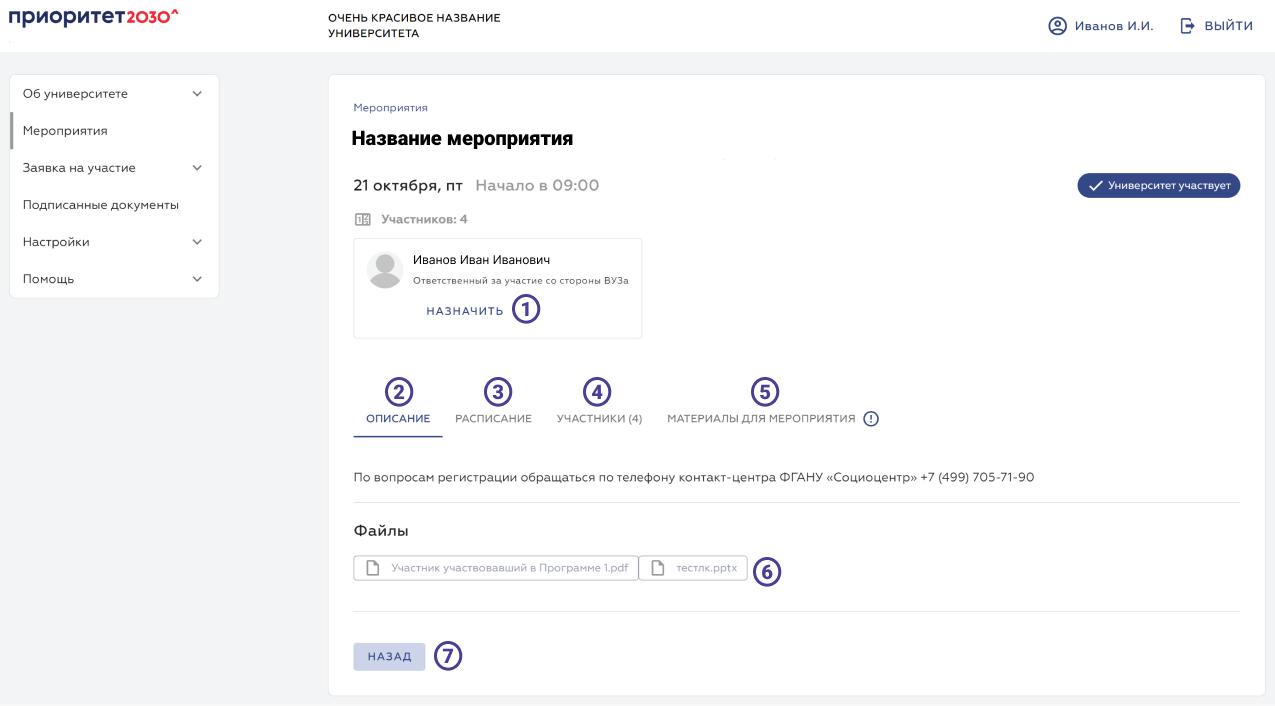Expand the Заявка на участие section
Screen dimensions: 1275x706
click(x=198, y=168)
